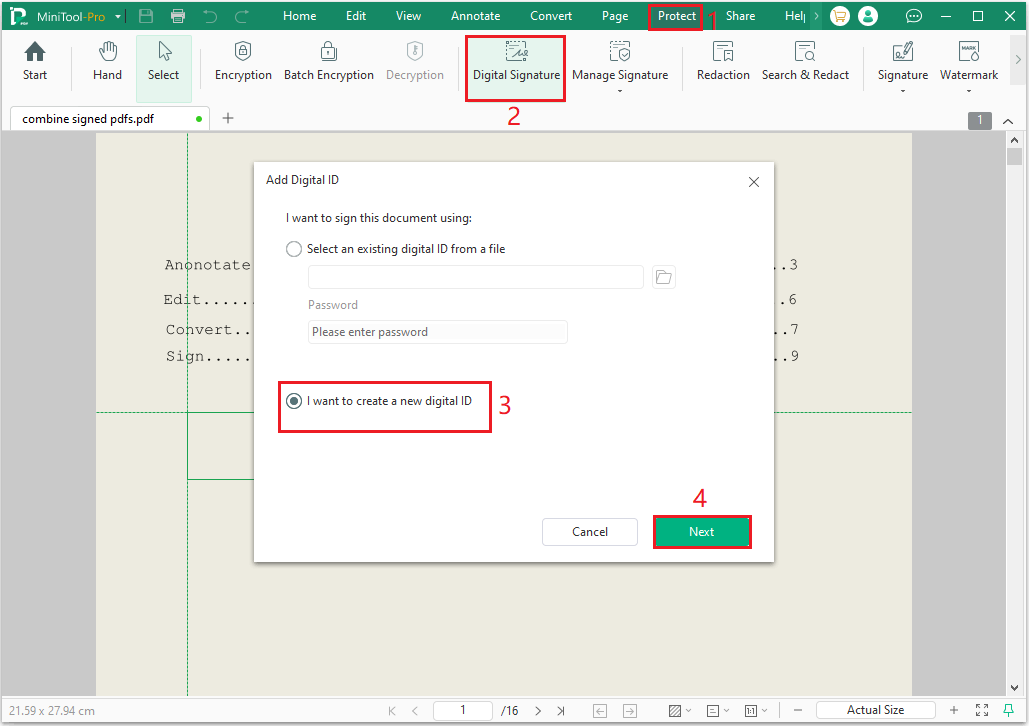Open Search & Redact tool

[805, 61]
